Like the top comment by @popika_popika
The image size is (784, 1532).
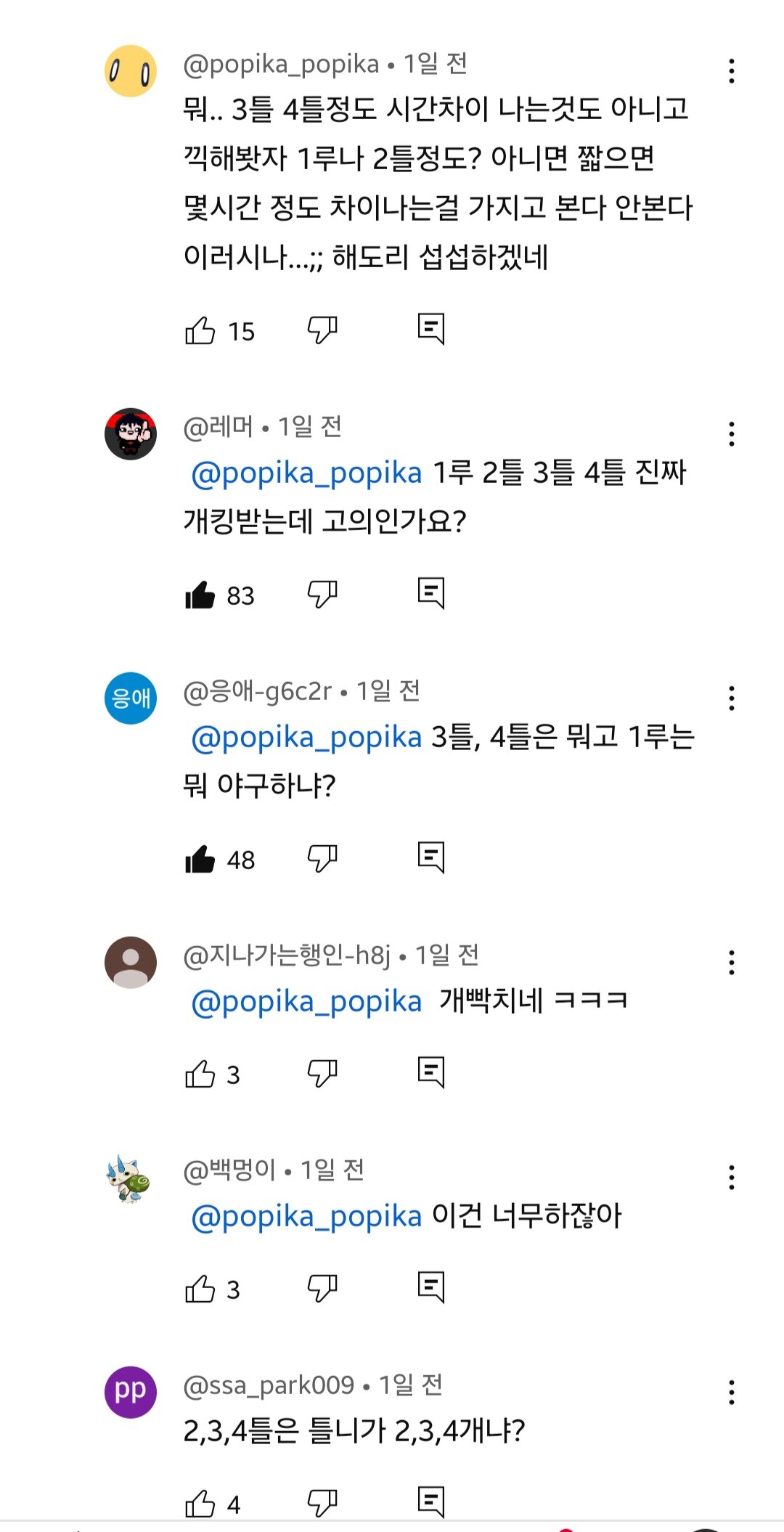(200, 331)
